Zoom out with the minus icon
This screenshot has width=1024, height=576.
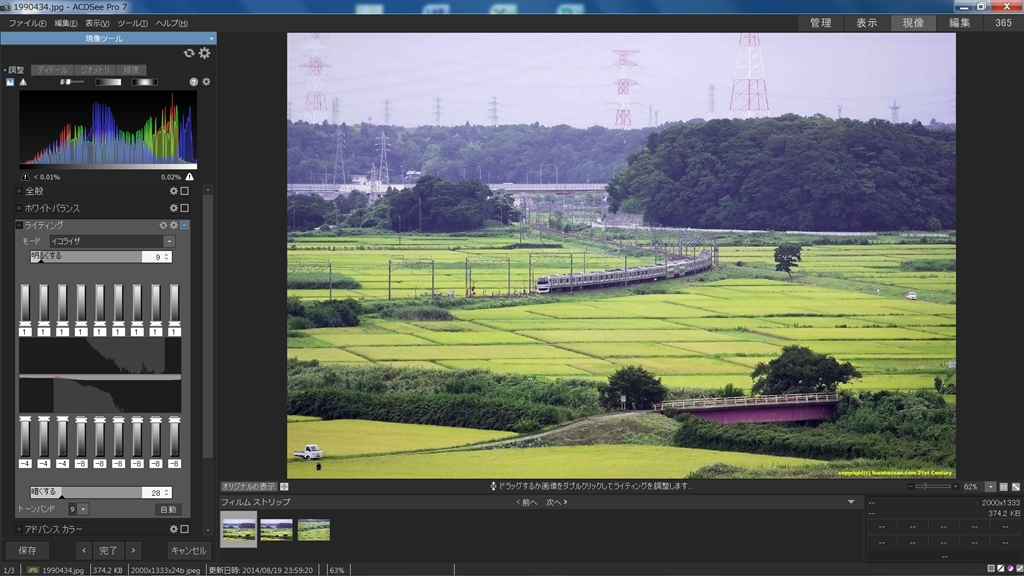[x=910, y=487]
